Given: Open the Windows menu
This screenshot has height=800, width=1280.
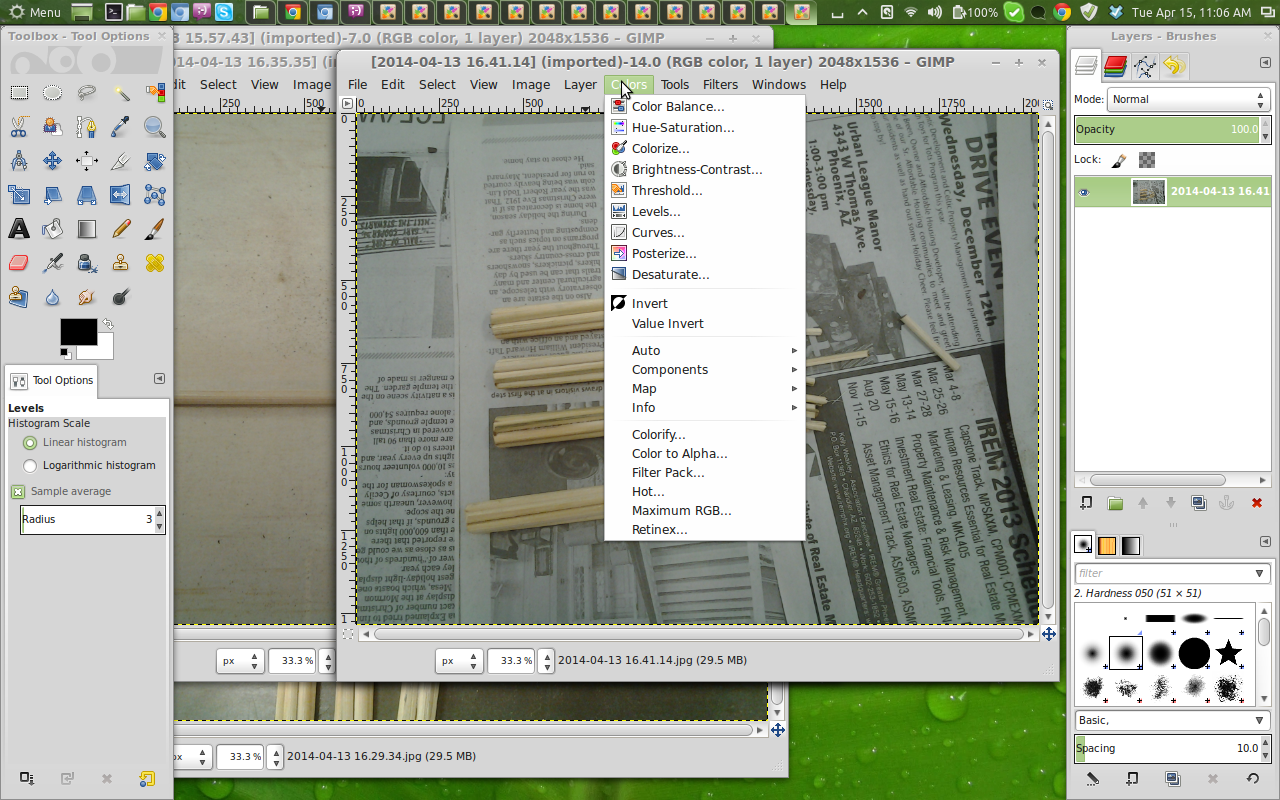Looking at the screenshot, I should (778, 85).
